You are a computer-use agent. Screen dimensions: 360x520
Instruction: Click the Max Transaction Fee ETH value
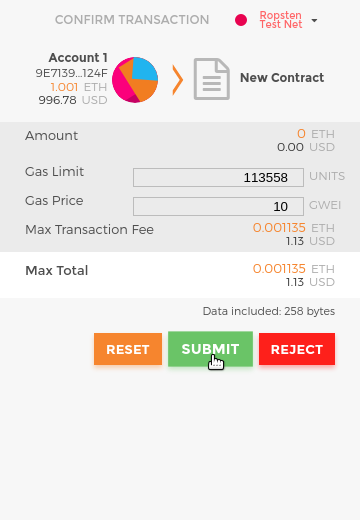tap(279, 228)
